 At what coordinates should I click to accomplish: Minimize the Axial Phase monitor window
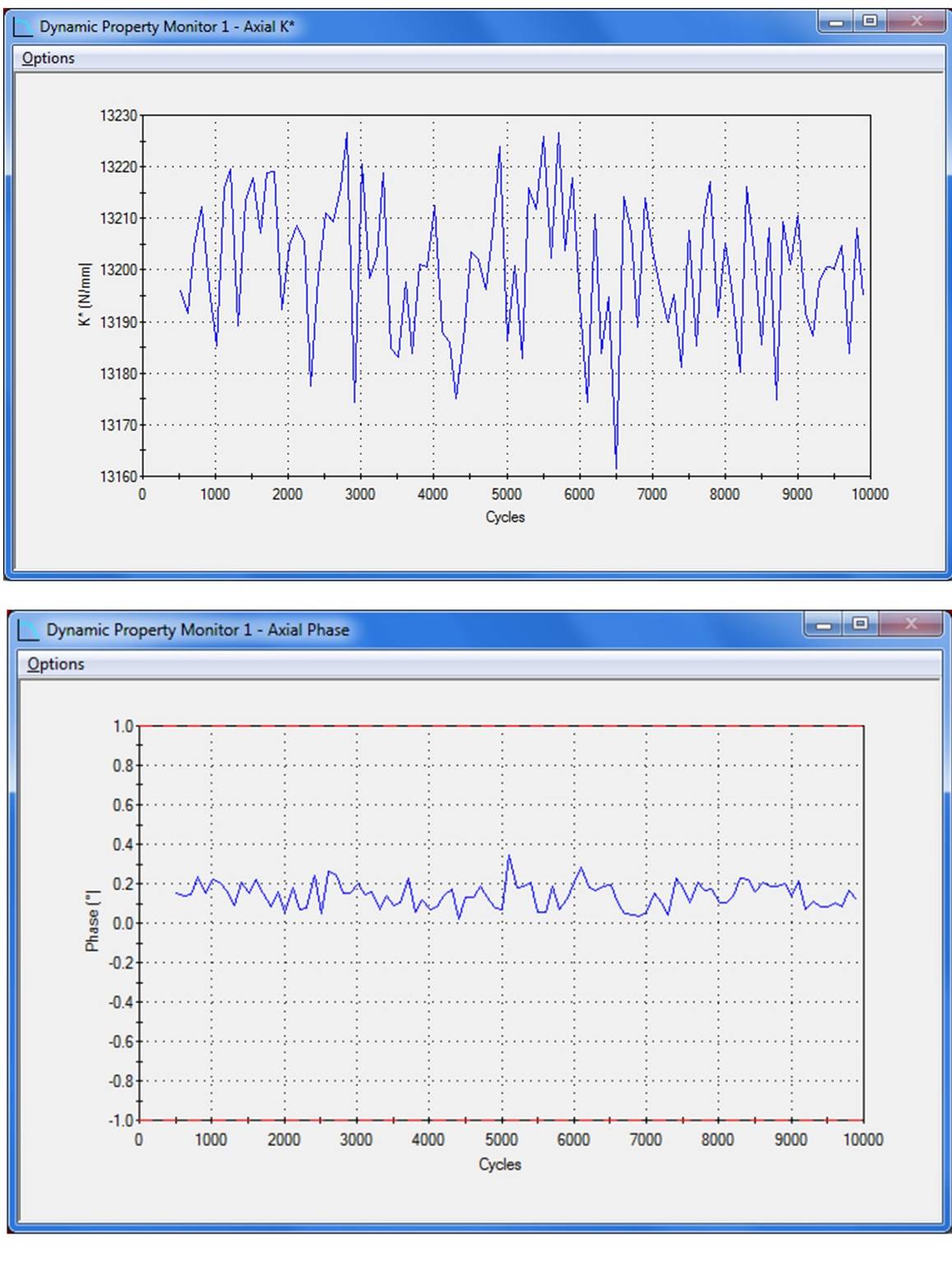coord(823,625)
